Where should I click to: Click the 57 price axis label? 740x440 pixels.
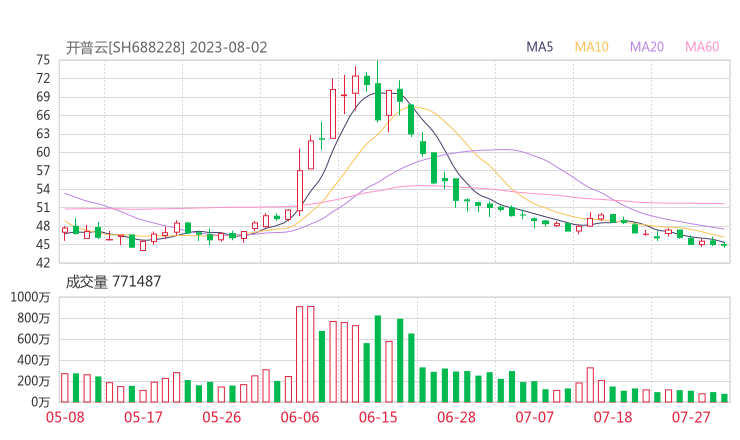coord(43,170)
